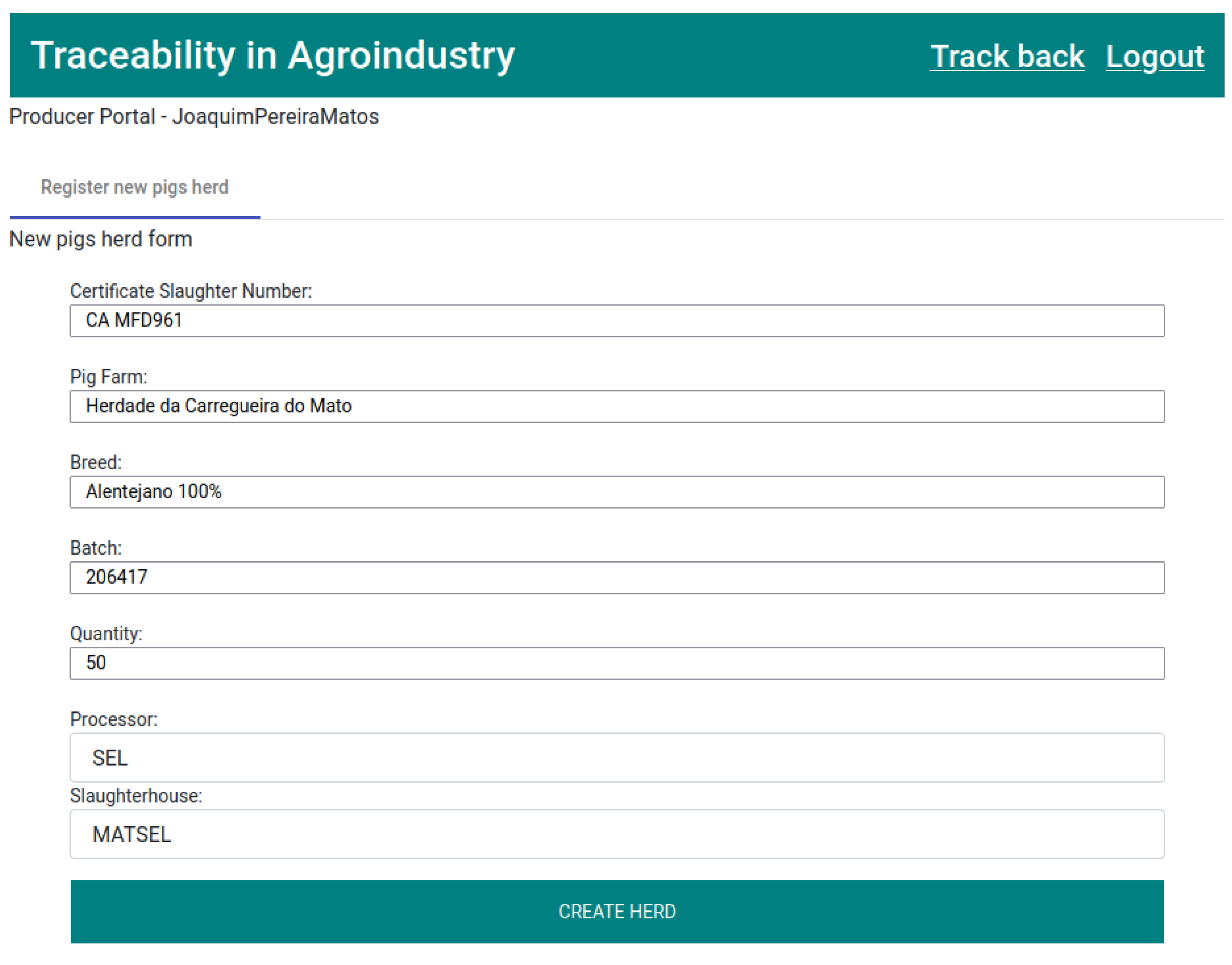Screen dimensions: 1232x965
Task: Click the Batch label text
Action: (x=96, y=547)
